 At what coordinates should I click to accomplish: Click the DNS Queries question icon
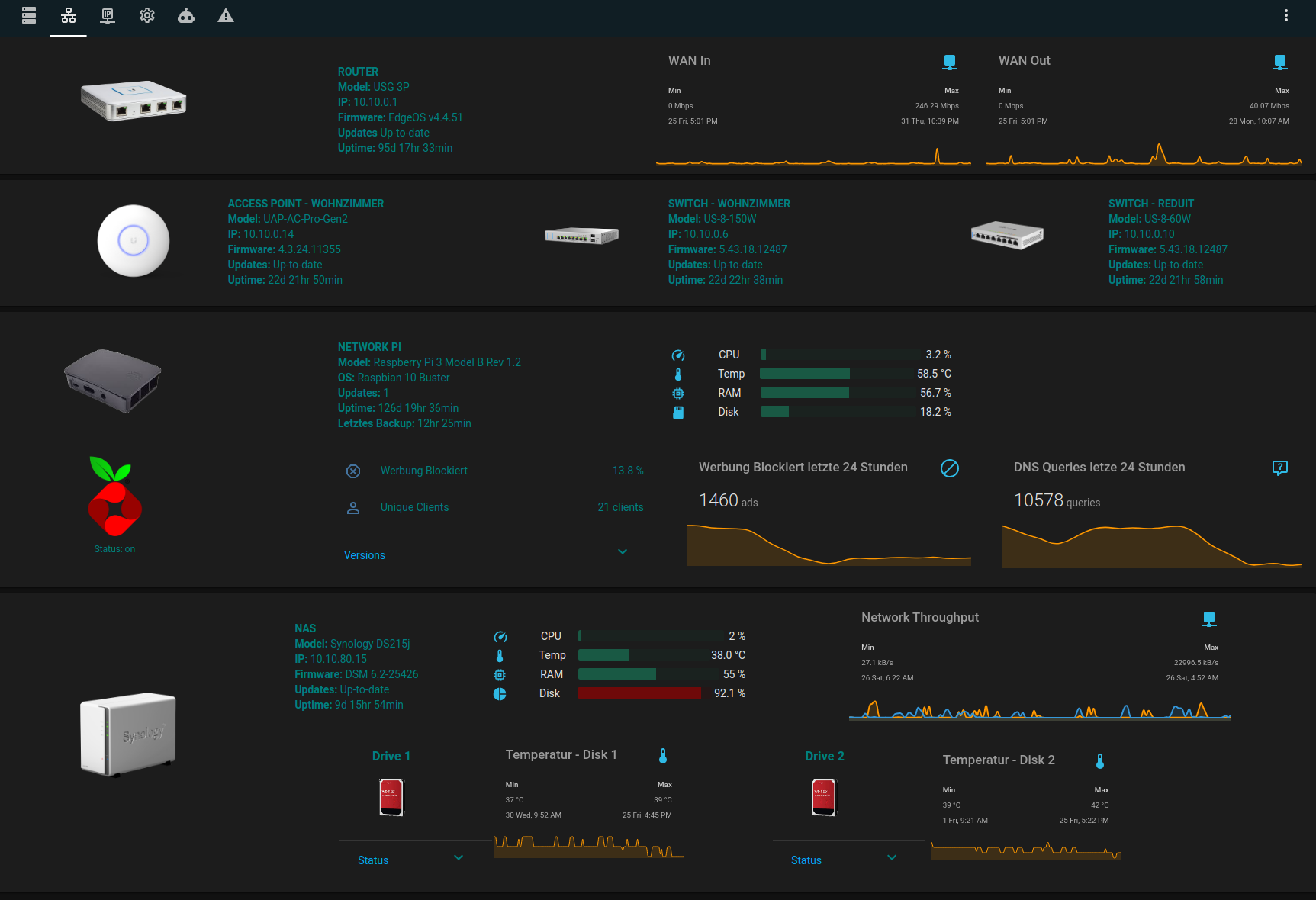coord(1280,468)
